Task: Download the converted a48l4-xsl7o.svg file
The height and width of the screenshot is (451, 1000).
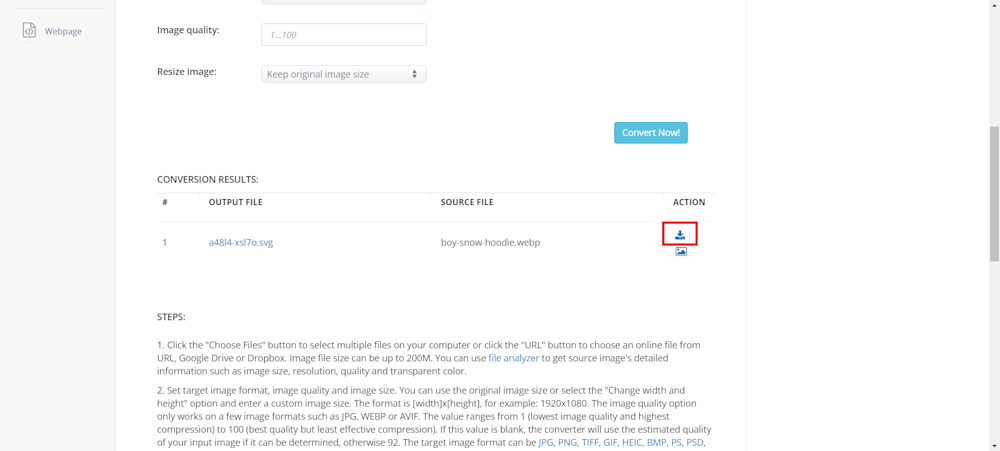Action: 680,235
